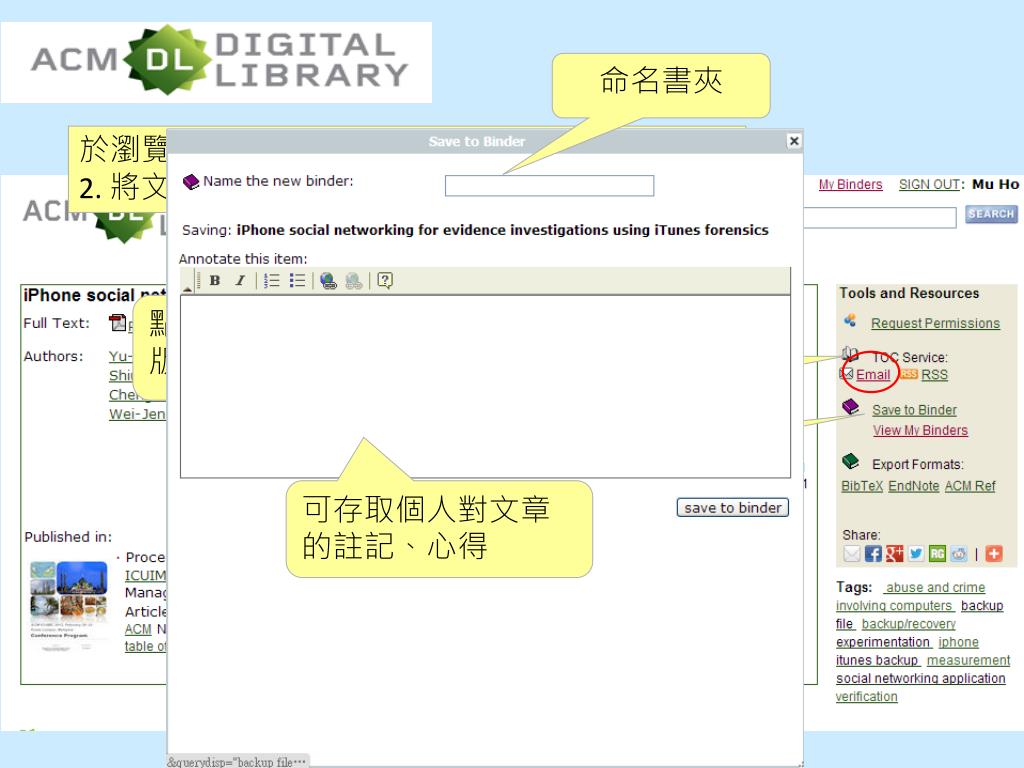Viewport: 1024px width, 768px height.
Task: Click the itunes backup tag
Action: [x=877, y=661]
